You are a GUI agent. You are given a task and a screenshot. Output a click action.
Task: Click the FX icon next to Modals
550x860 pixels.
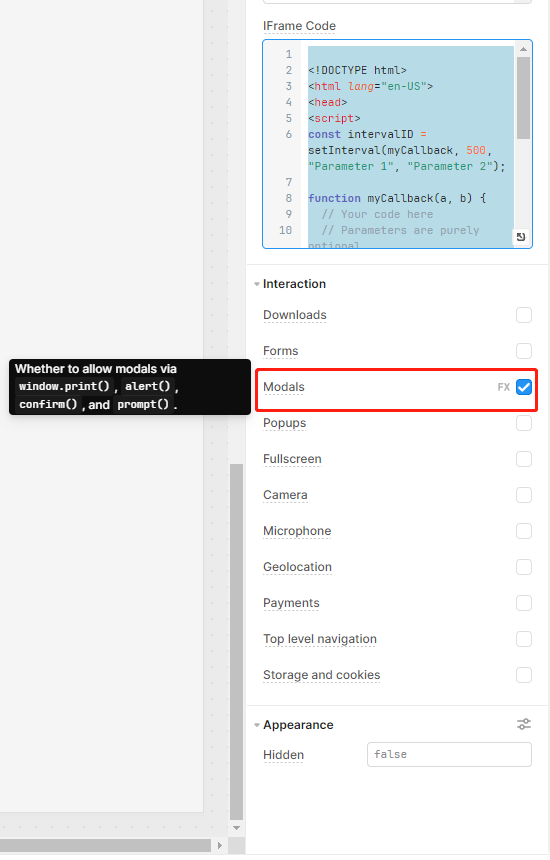click(503, 387)
